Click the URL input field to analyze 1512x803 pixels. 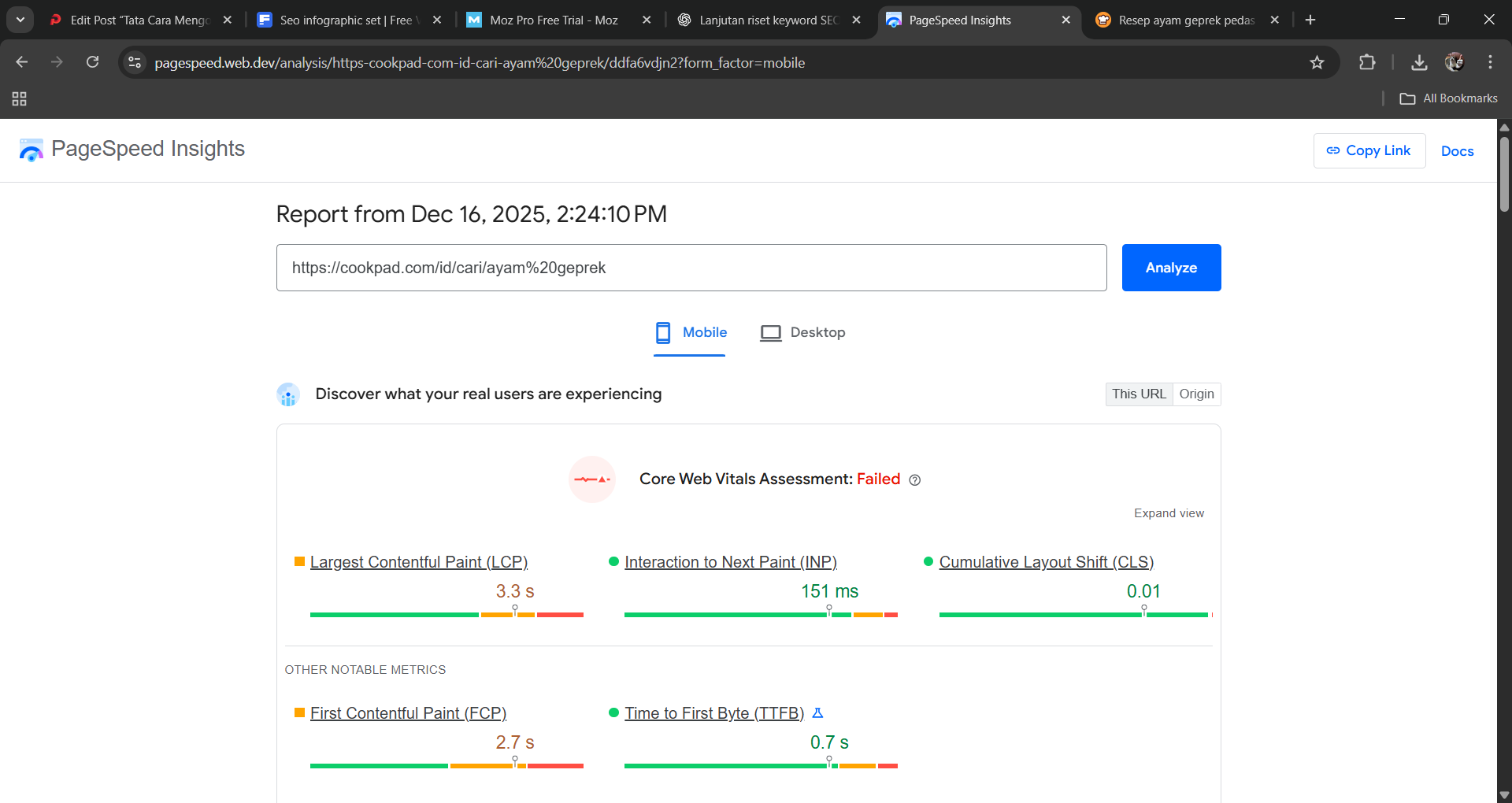[691, 268]
